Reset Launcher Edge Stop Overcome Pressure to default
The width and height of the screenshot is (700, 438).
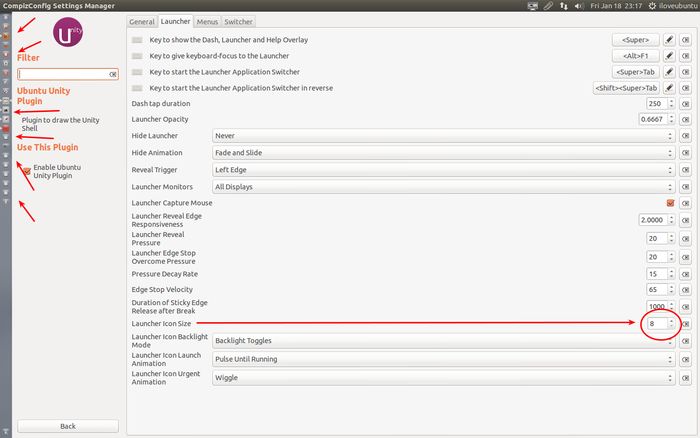685,257
